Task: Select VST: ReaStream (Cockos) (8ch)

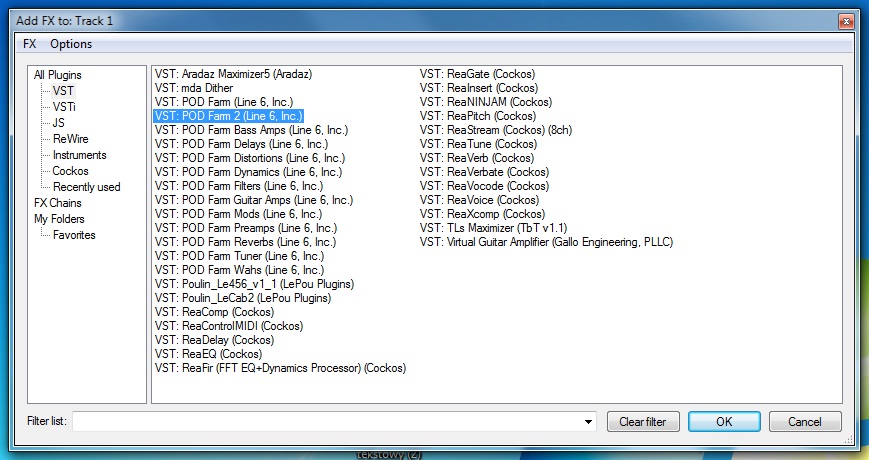Action: (x=496, y=130)
